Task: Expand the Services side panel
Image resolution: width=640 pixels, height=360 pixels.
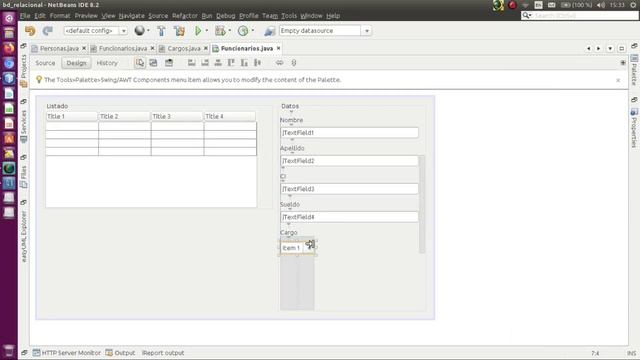Action: coord(24,126)
